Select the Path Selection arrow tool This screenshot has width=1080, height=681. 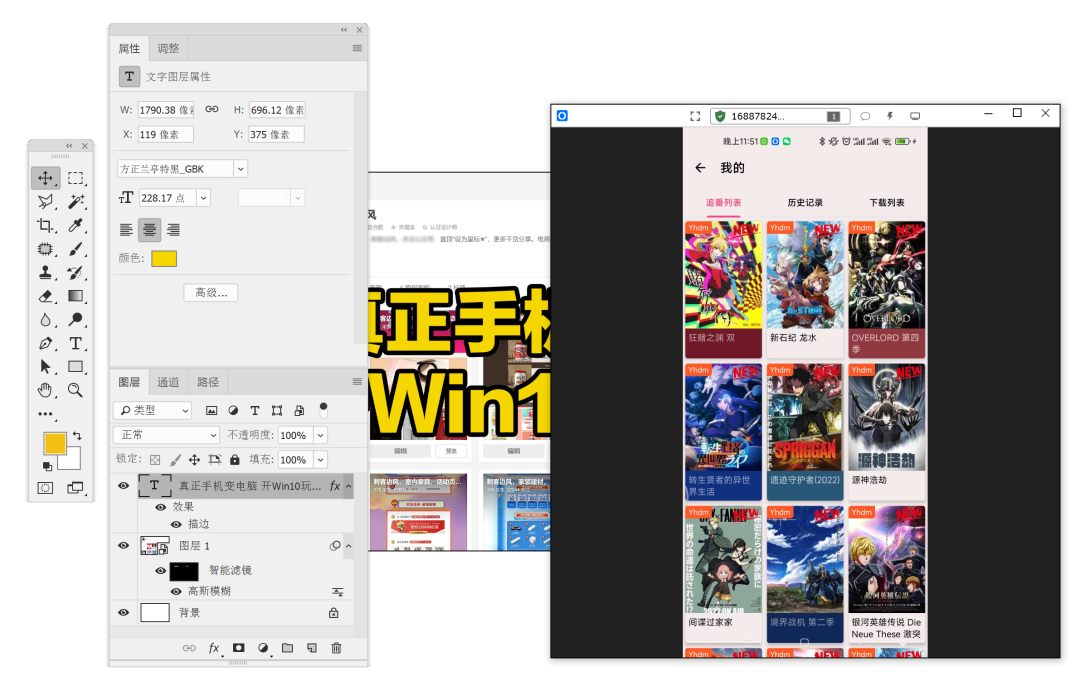(45, 366)
